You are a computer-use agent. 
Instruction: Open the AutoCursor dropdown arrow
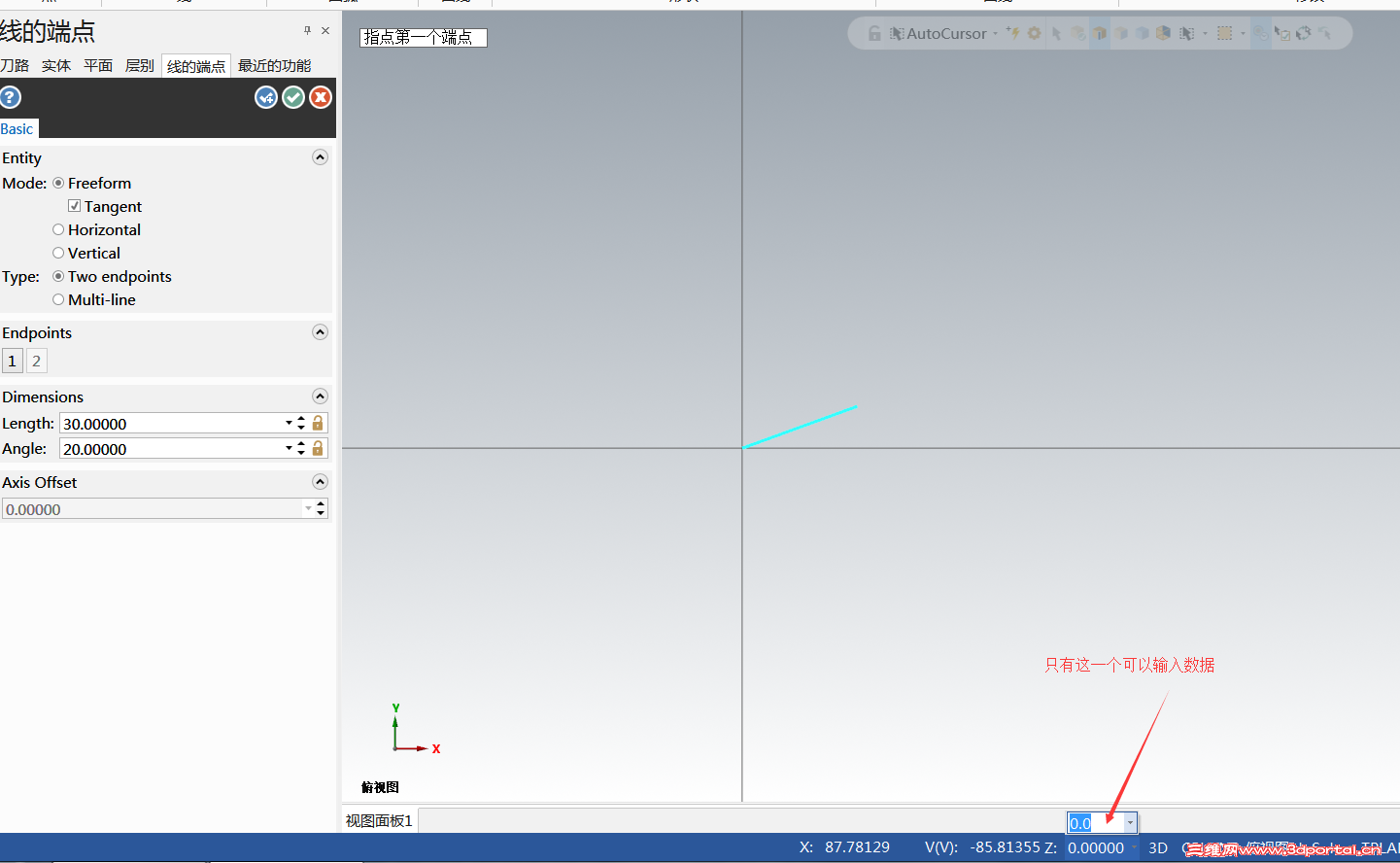pos(995,34)
